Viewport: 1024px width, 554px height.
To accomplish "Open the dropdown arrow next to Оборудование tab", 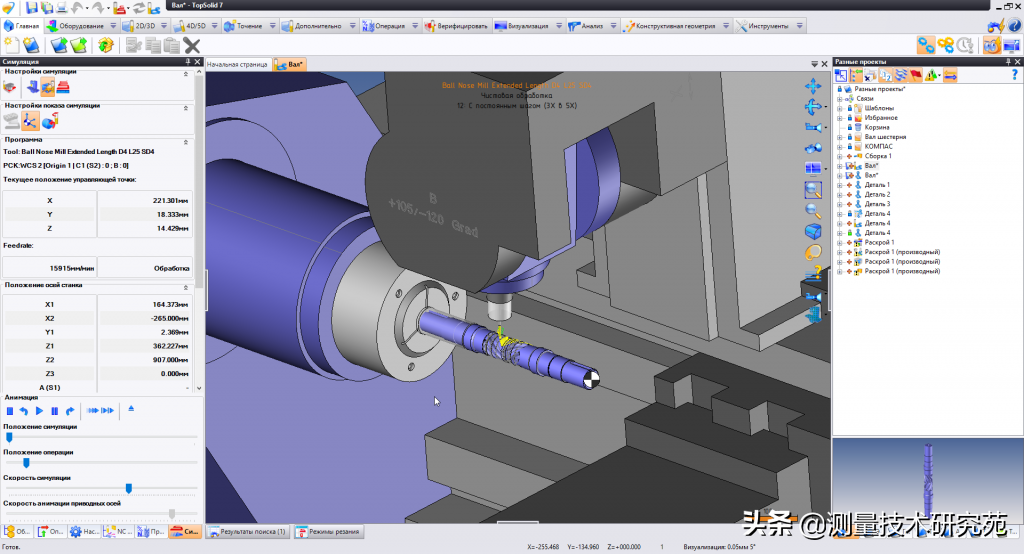I will click(113, 26).
